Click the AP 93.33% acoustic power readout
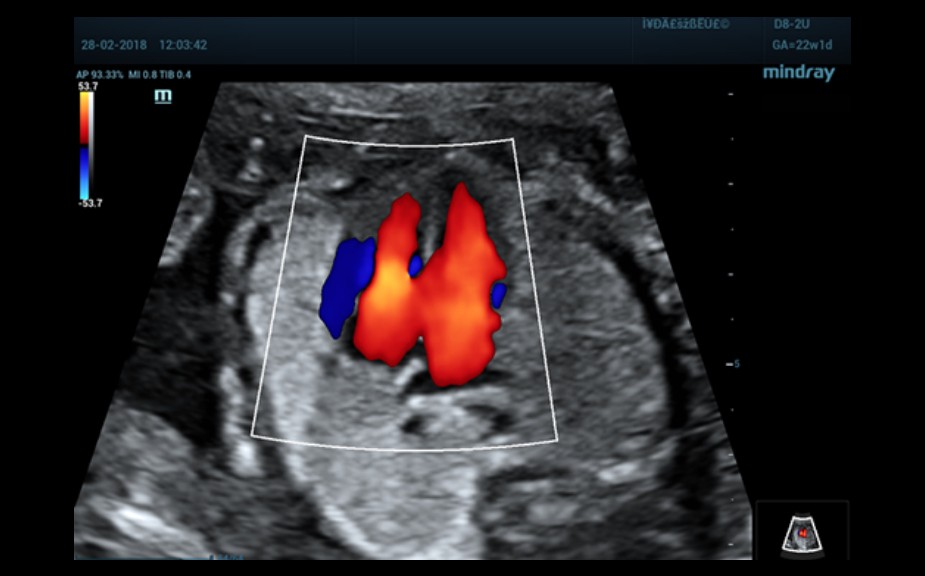The height and width of the screenshot is (576, 925). tap(103, 75)
